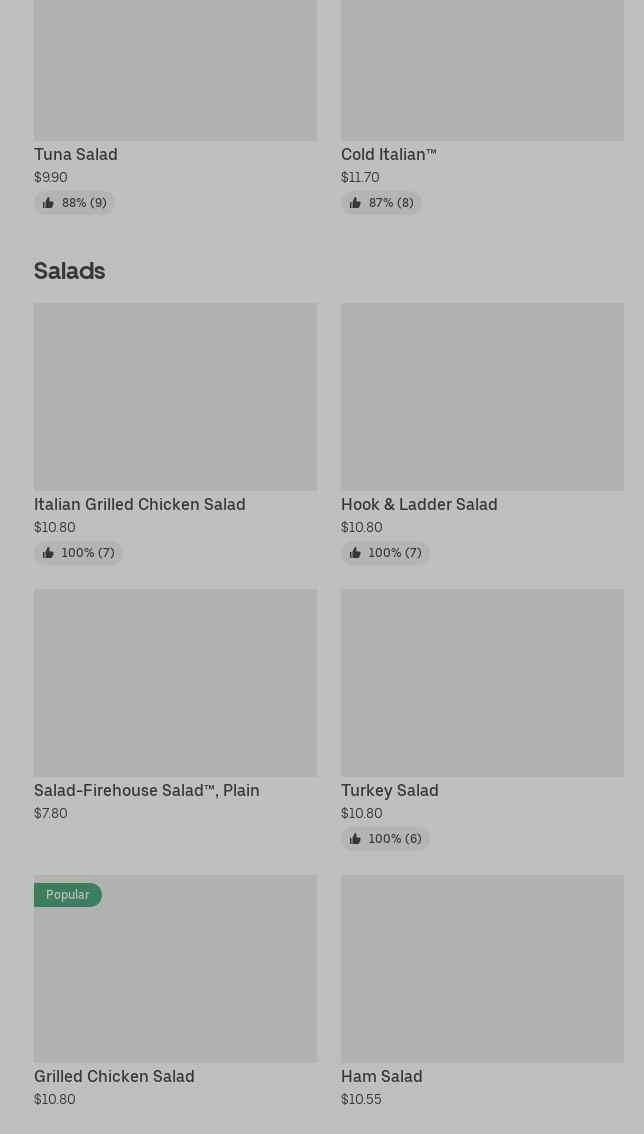Click the 100% (6) rating on Turkey Salad

[x=395, y=839]
